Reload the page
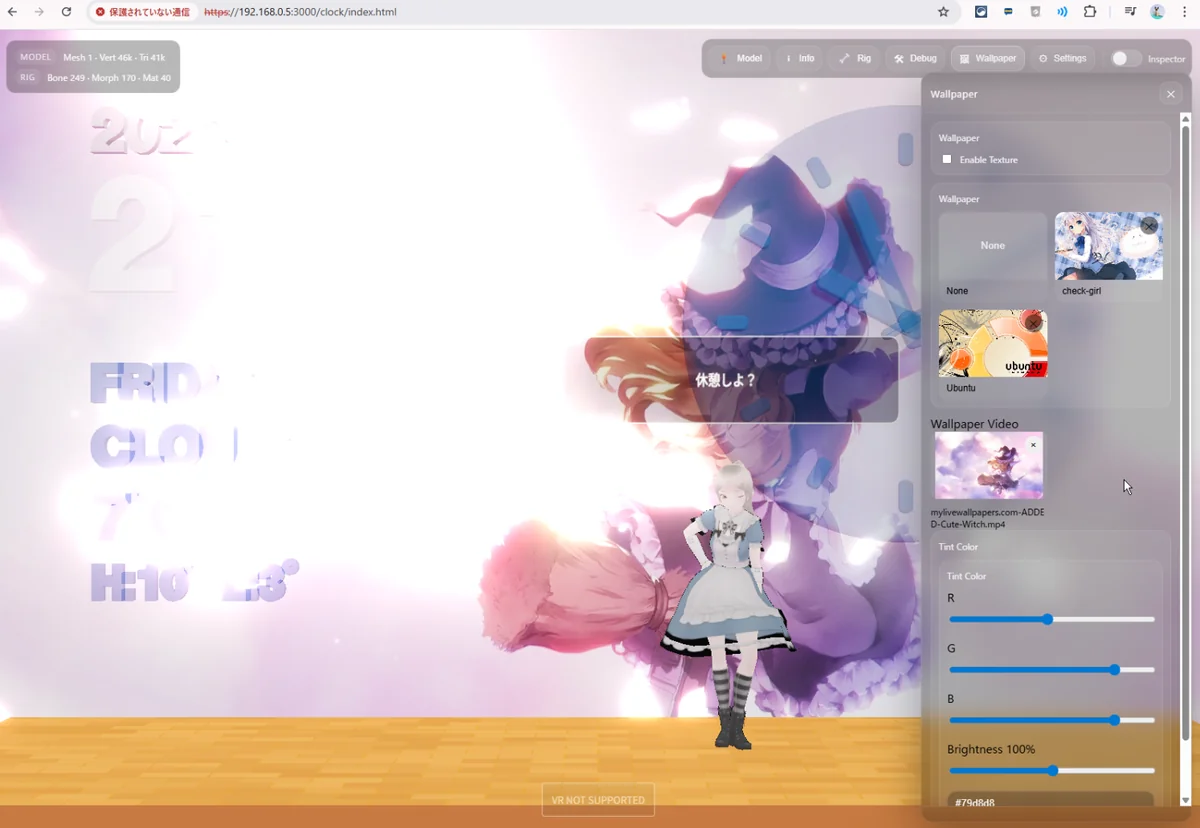This screenshot has width=1200, height=828. point(66,12)
